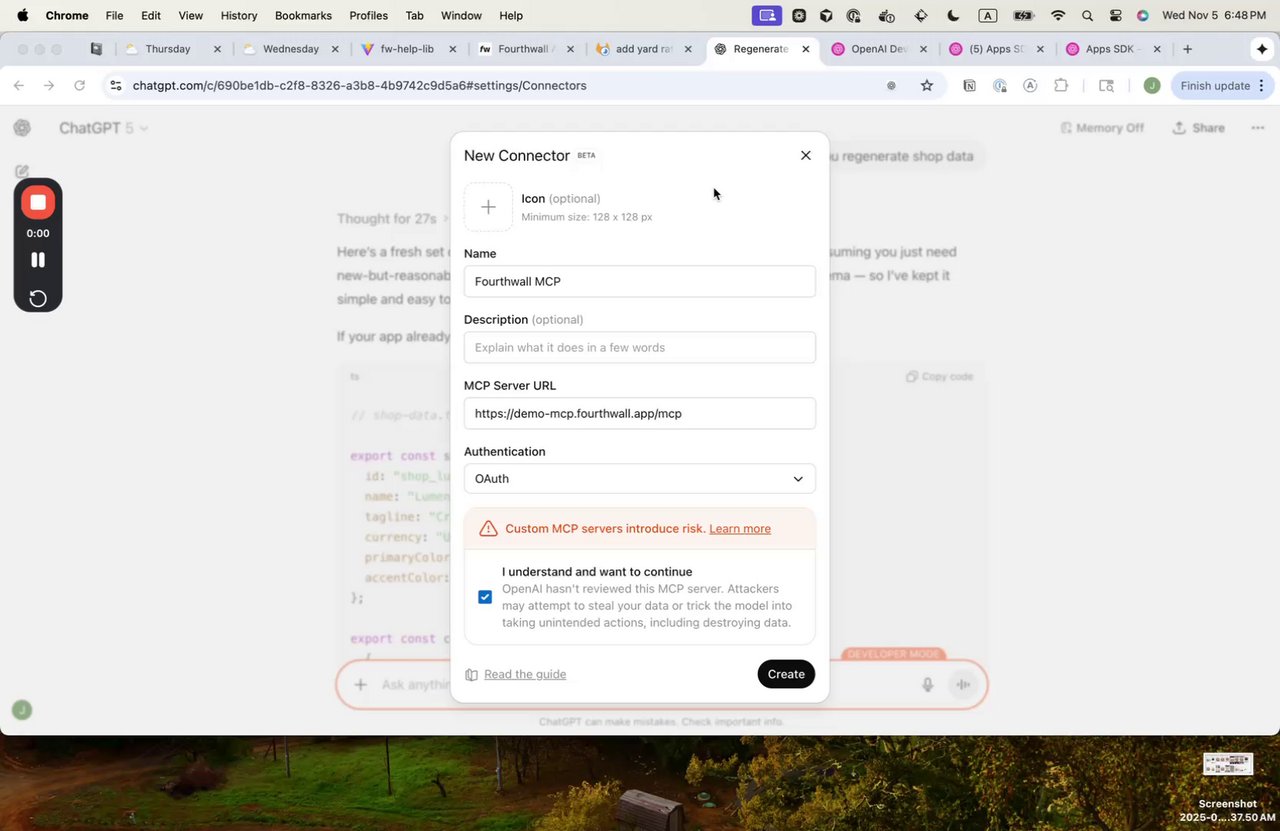The width and height of the screenshot is (1280, 831).
Task: Click the browser back arrow
Action: pyautogui.click(x=19, y=85)
